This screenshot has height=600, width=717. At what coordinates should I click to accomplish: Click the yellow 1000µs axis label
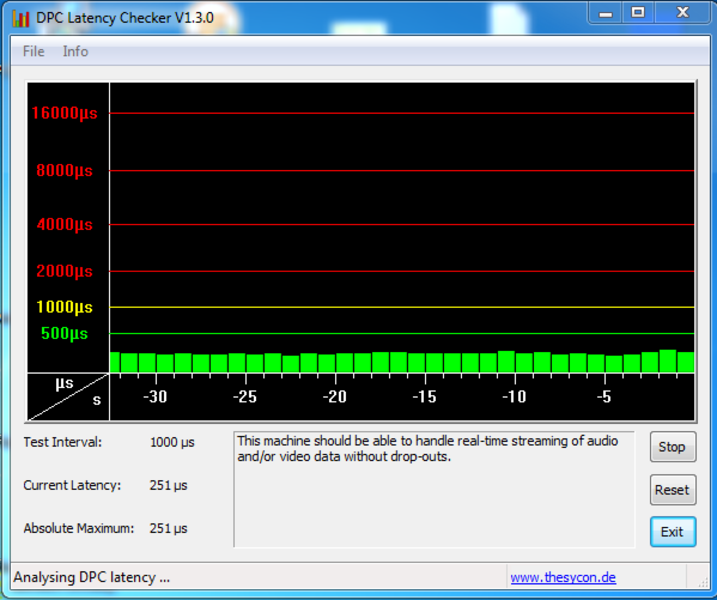pos(64,307)
